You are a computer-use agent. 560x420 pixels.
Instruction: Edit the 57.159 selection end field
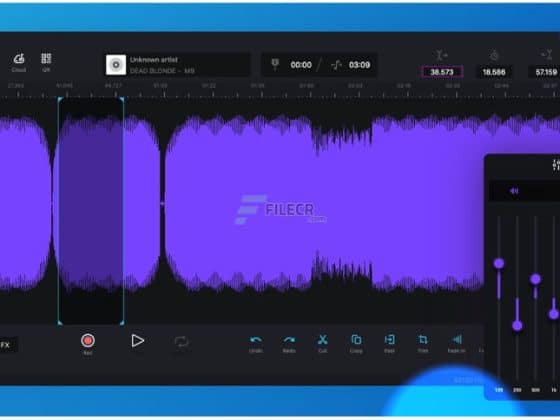click(x=546, y=72)
